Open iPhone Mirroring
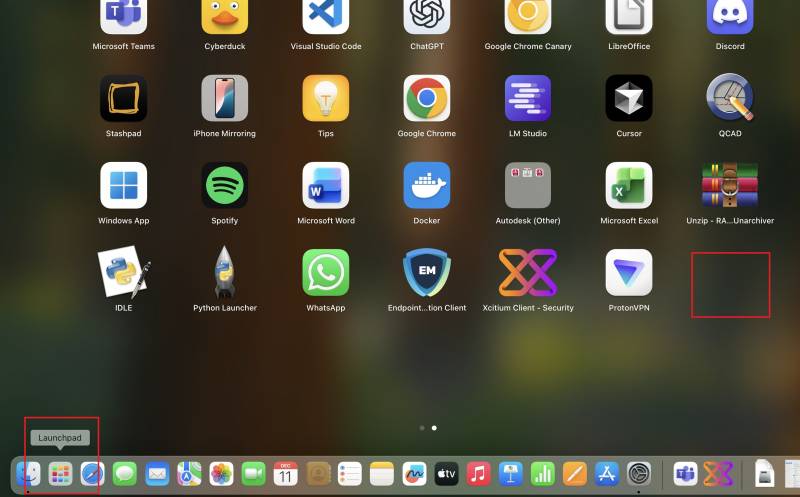 click(224, 98)
